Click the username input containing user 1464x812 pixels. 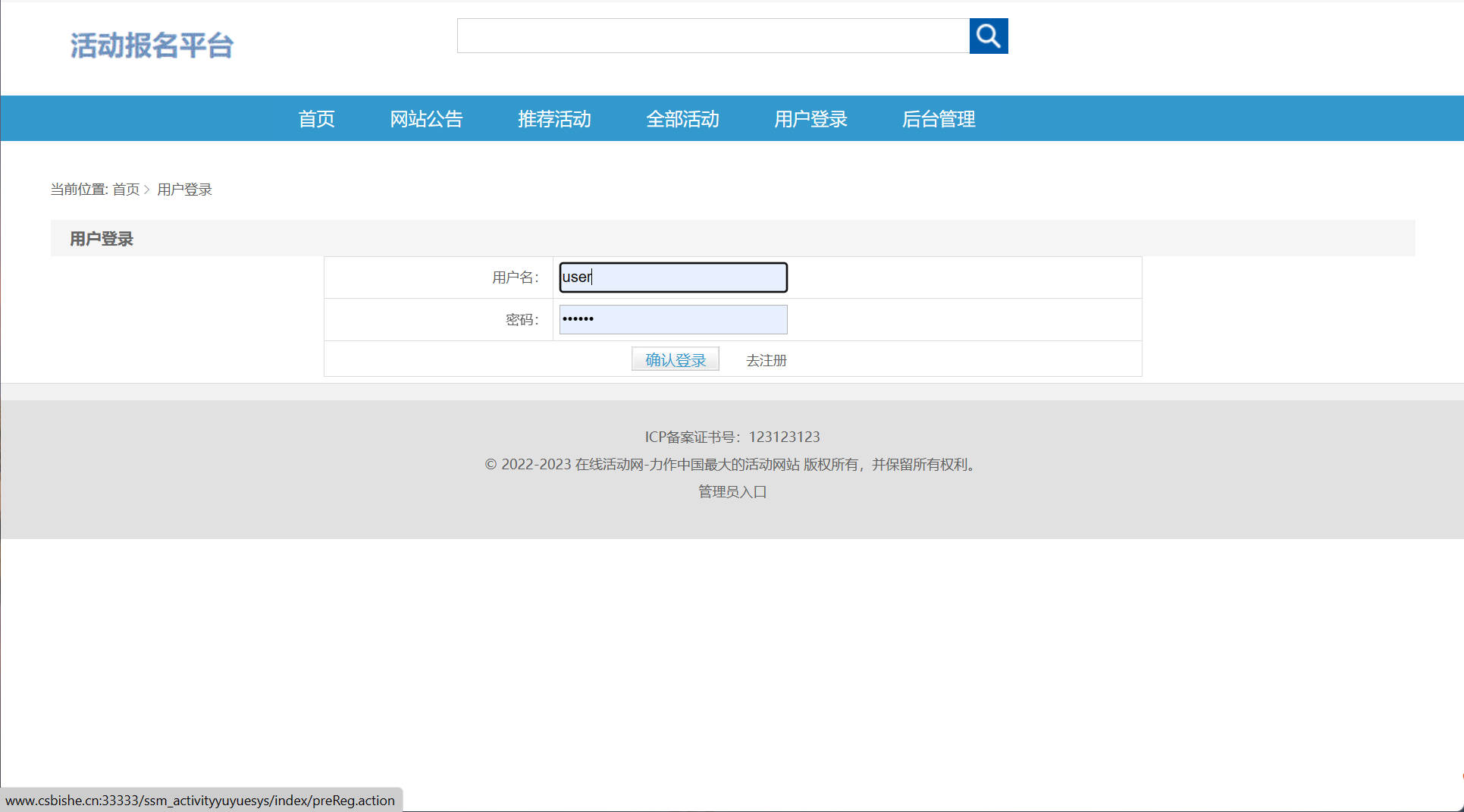(672, 277)
